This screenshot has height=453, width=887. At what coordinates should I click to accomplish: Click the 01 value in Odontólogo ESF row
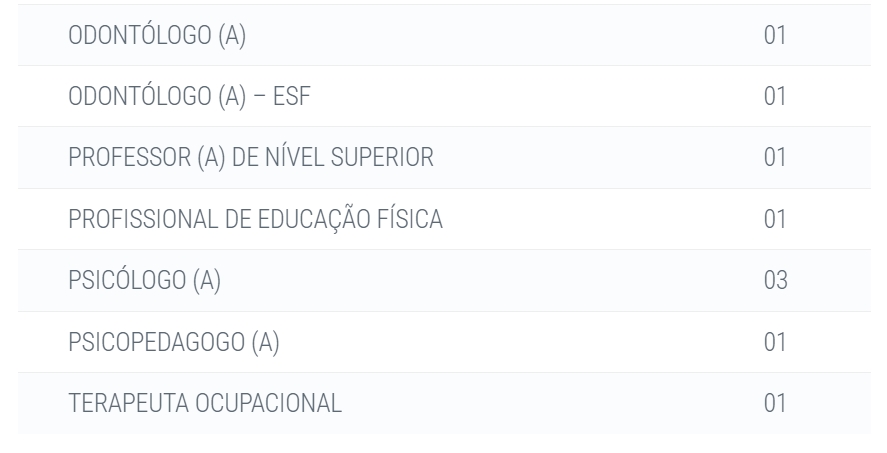tap(775, 96)
